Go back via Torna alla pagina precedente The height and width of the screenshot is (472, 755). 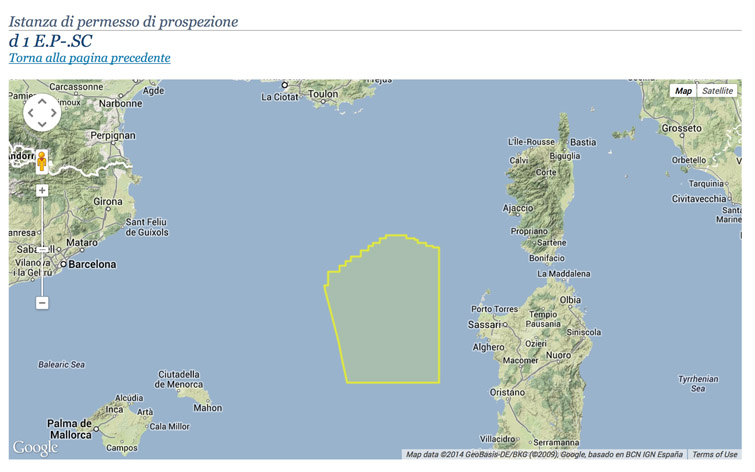tap(89, 58)
